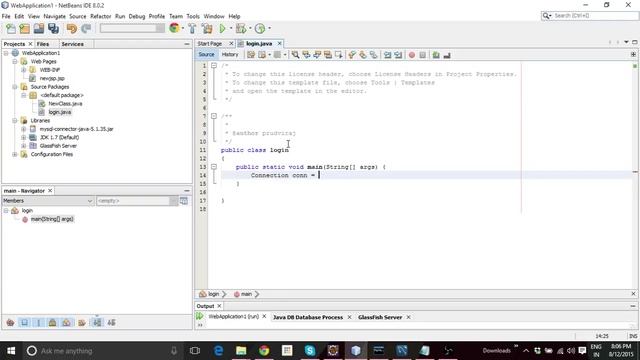Click the red Start Macro Recording icon
The width and height of the screenshot is (640, 360).
(412, 55)
